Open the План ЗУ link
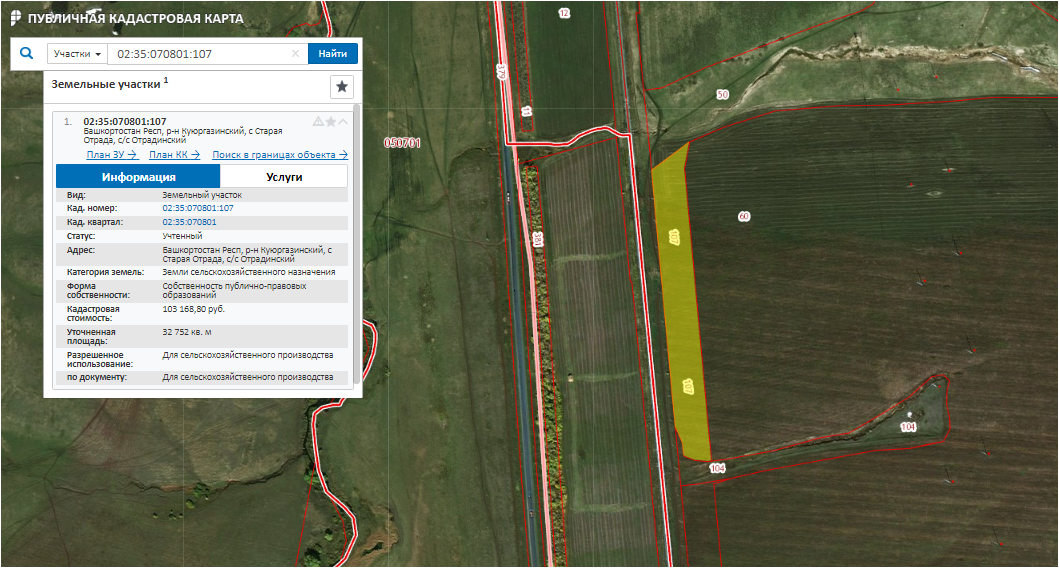The height and width of the screenshot is (568, 1059). point(111,155)
